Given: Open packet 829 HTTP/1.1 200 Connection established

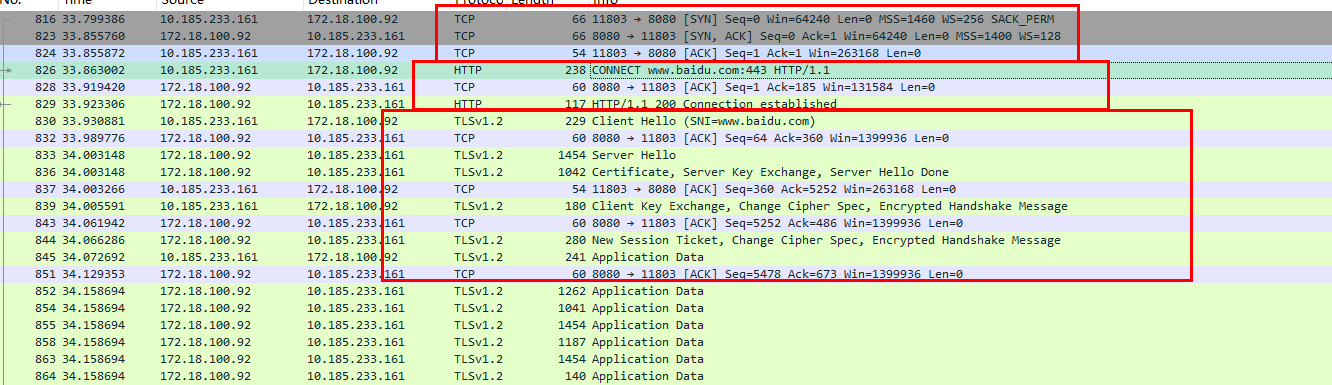Looking at the screenshot, I should point(666,104).
